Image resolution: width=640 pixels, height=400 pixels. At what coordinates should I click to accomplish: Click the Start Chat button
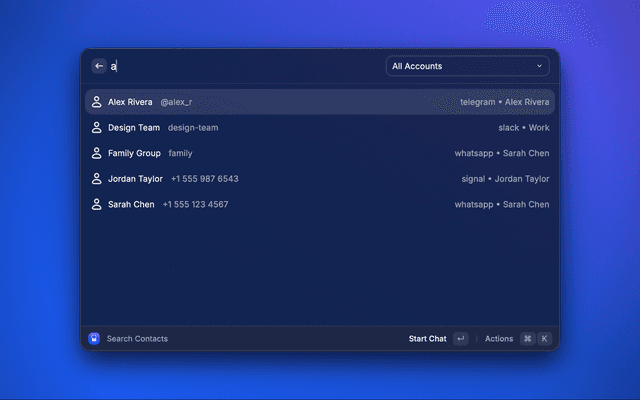tap(428, 339)
